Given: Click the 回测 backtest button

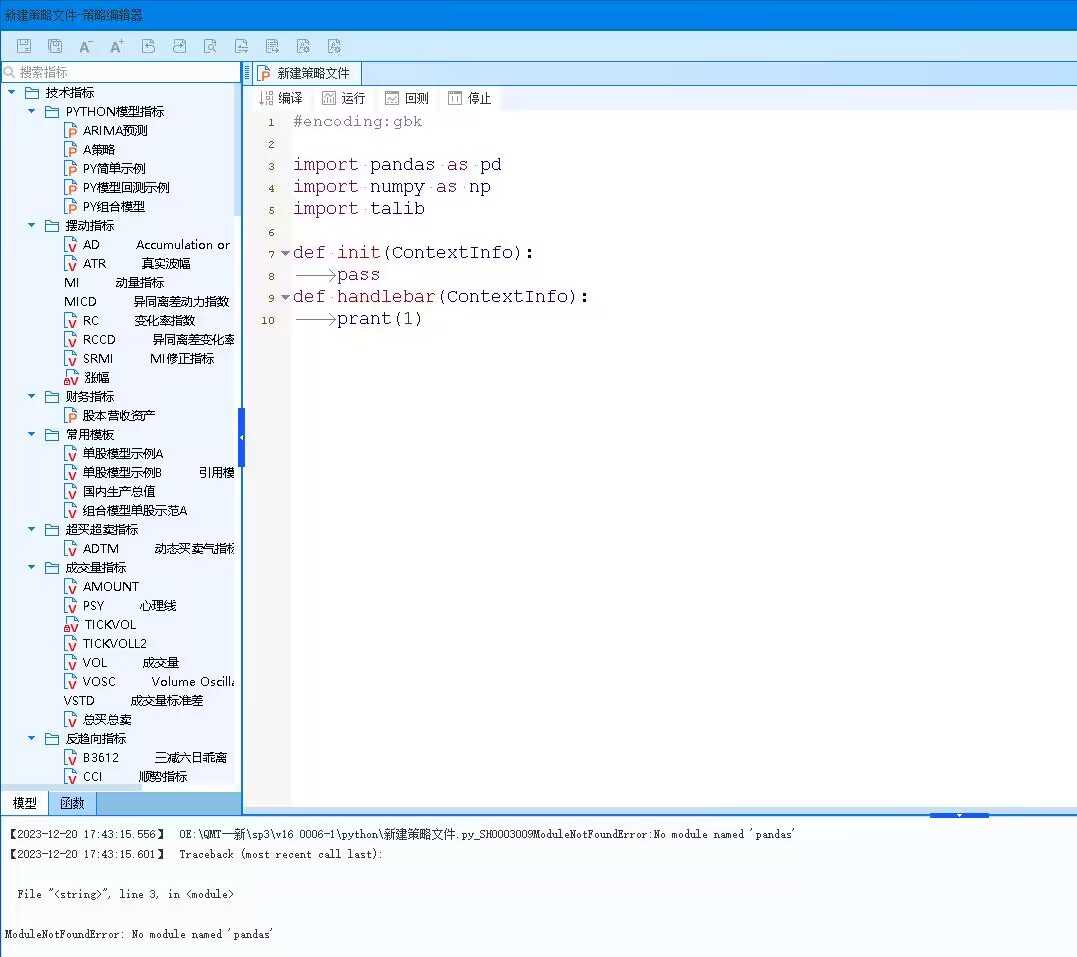Looking at the screenshot, I should coord(407,98).
